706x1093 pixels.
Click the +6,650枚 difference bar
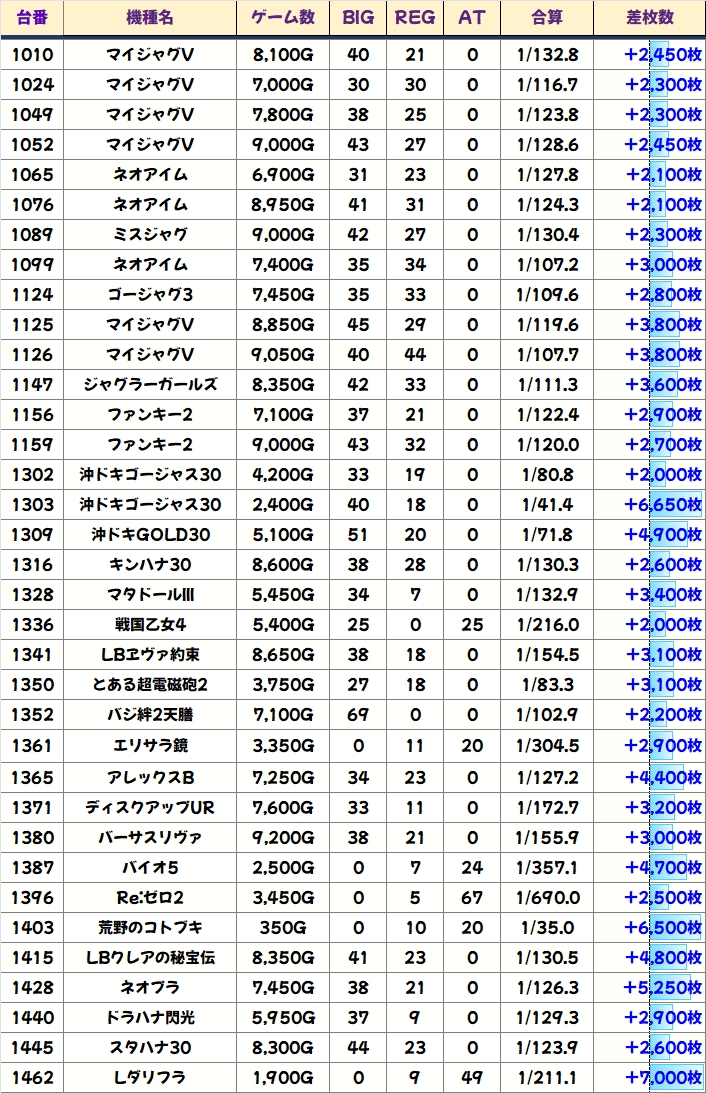tap(663, 505)
